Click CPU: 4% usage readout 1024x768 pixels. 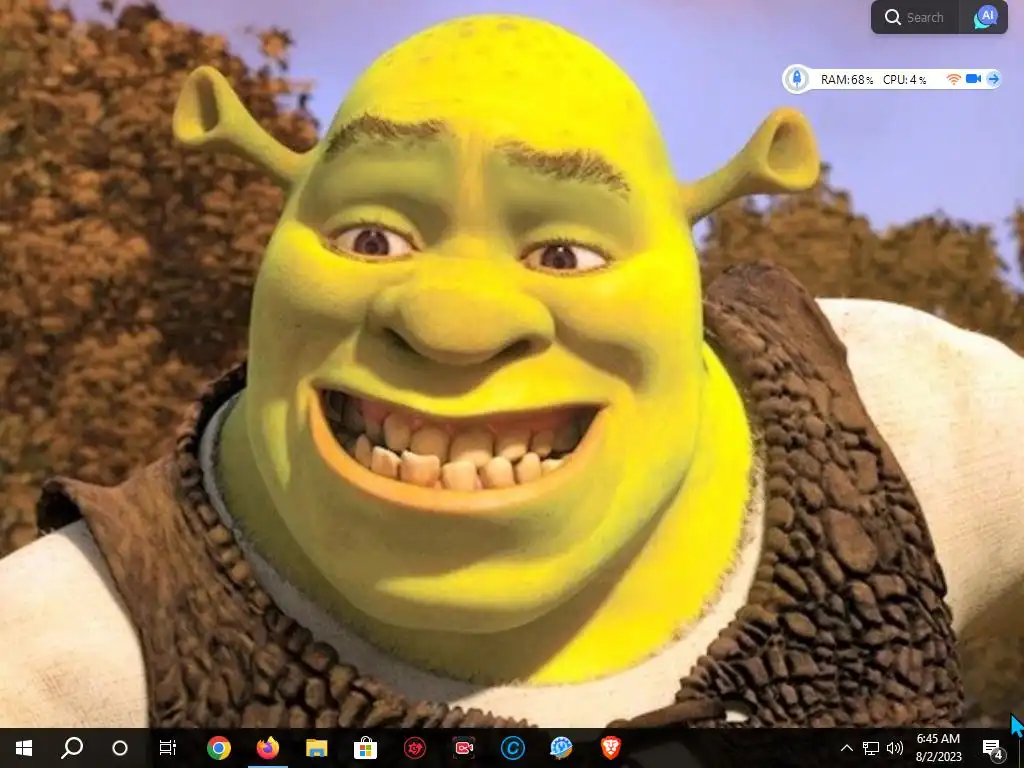904,80
